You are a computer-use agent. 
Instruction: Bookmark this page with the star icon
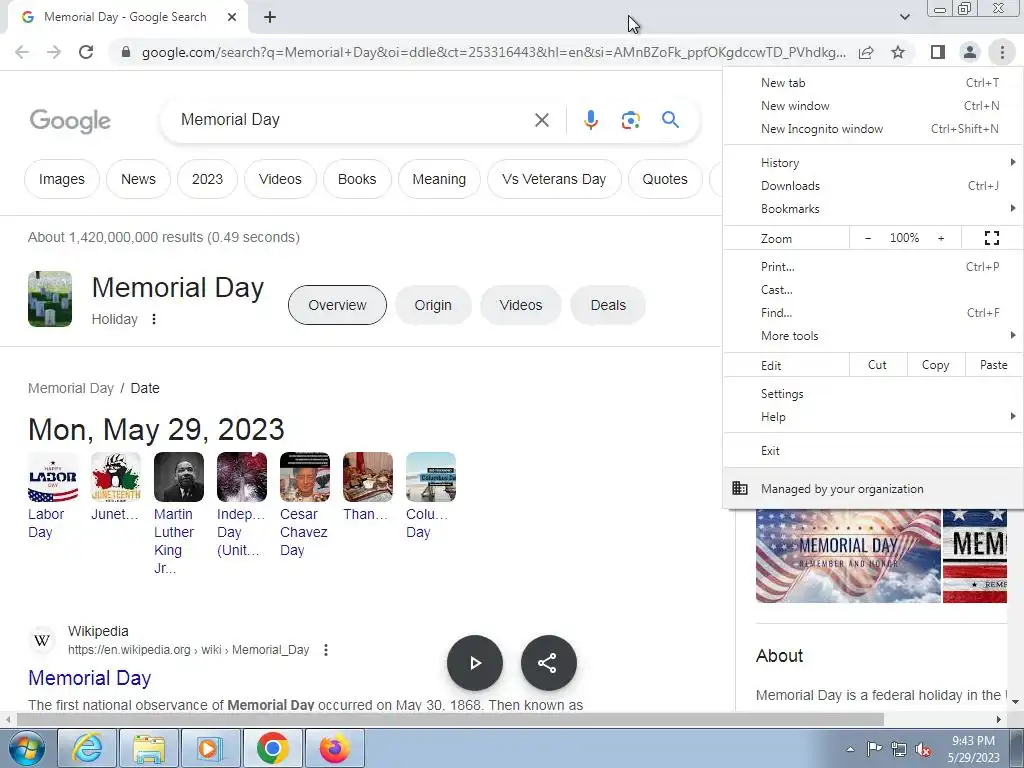[x=898, y=52]
